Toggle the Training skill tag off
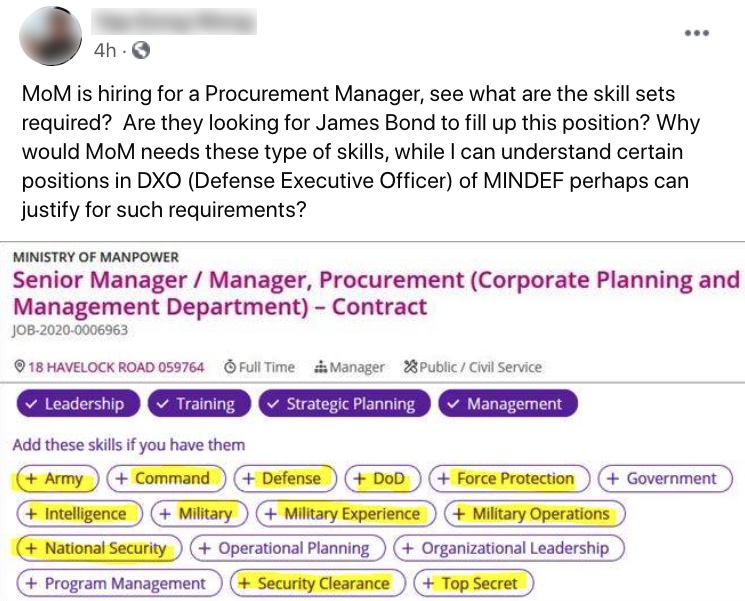Image resolution: width=745 pixels, height=601 pixels. coord(199,404)
